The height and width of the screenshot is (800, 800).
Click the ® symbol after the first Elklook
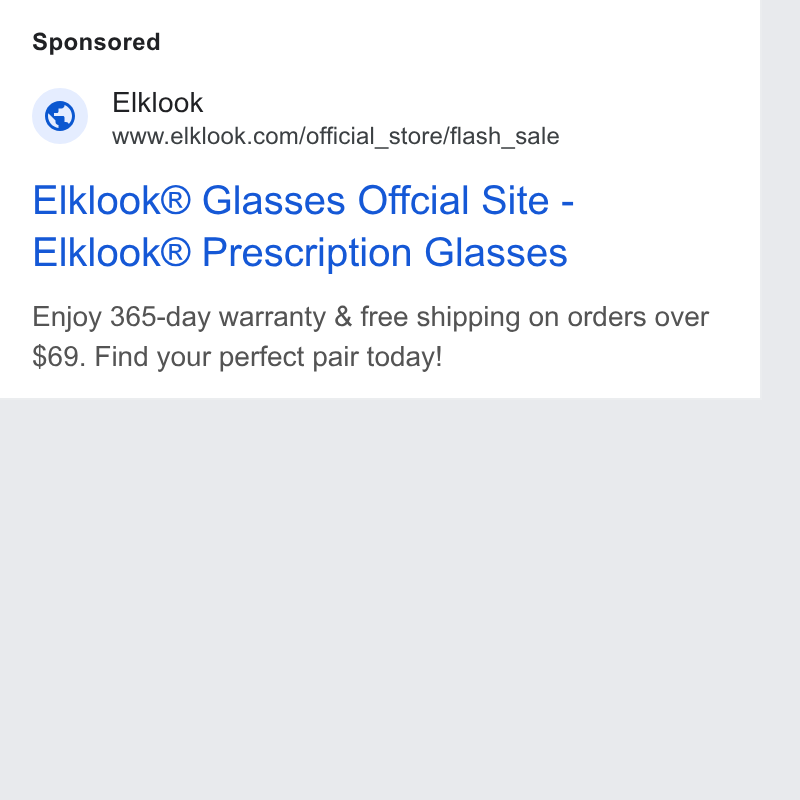coord(176,198)
